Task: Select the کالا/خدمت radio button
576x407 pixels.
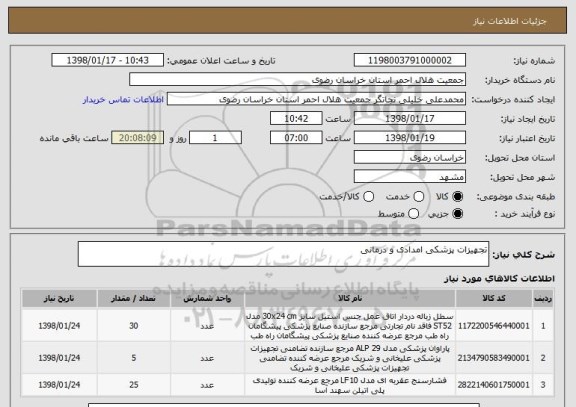Action: pos(368,197)
